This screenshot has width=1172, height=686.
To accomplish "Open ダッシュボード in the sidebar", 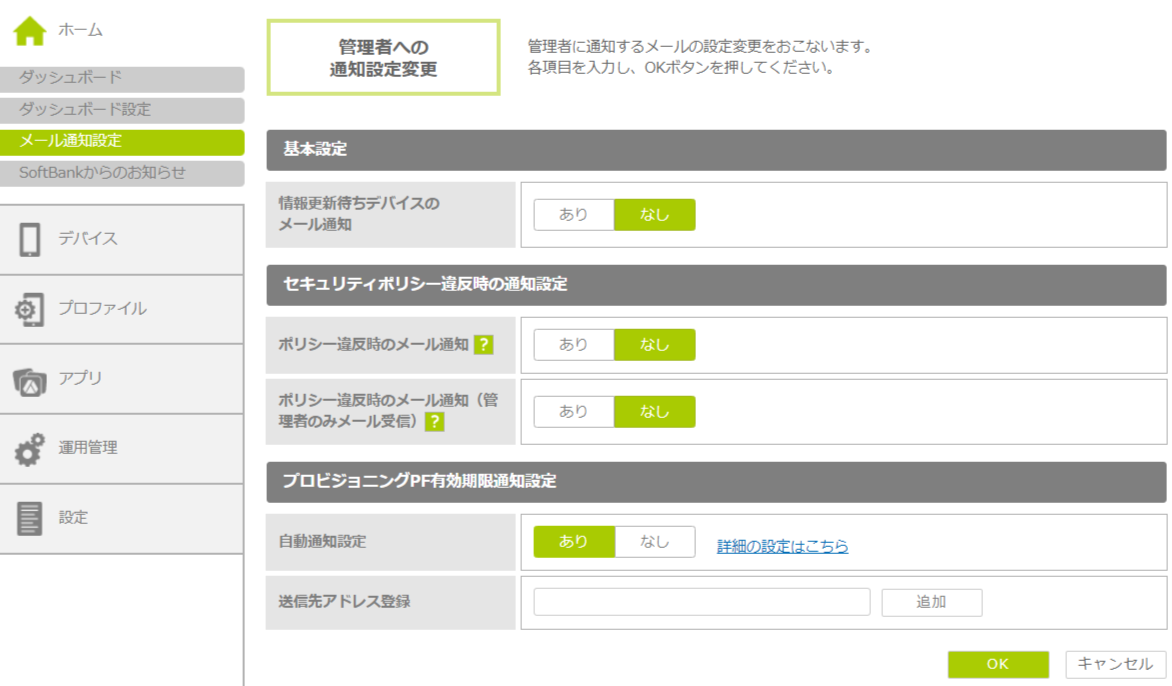I will tap(122, 79).
